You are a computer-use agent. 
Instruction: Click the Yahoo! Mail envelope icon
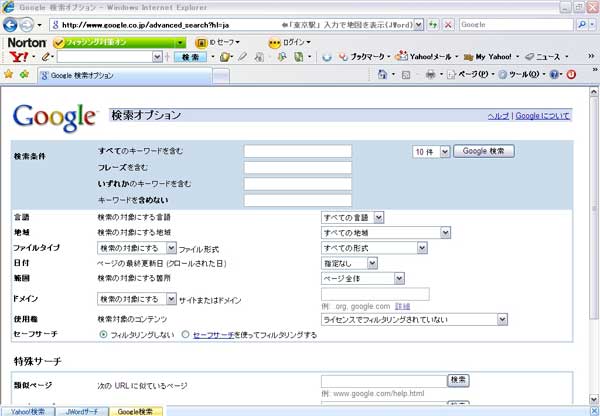(x=401, y=56)
